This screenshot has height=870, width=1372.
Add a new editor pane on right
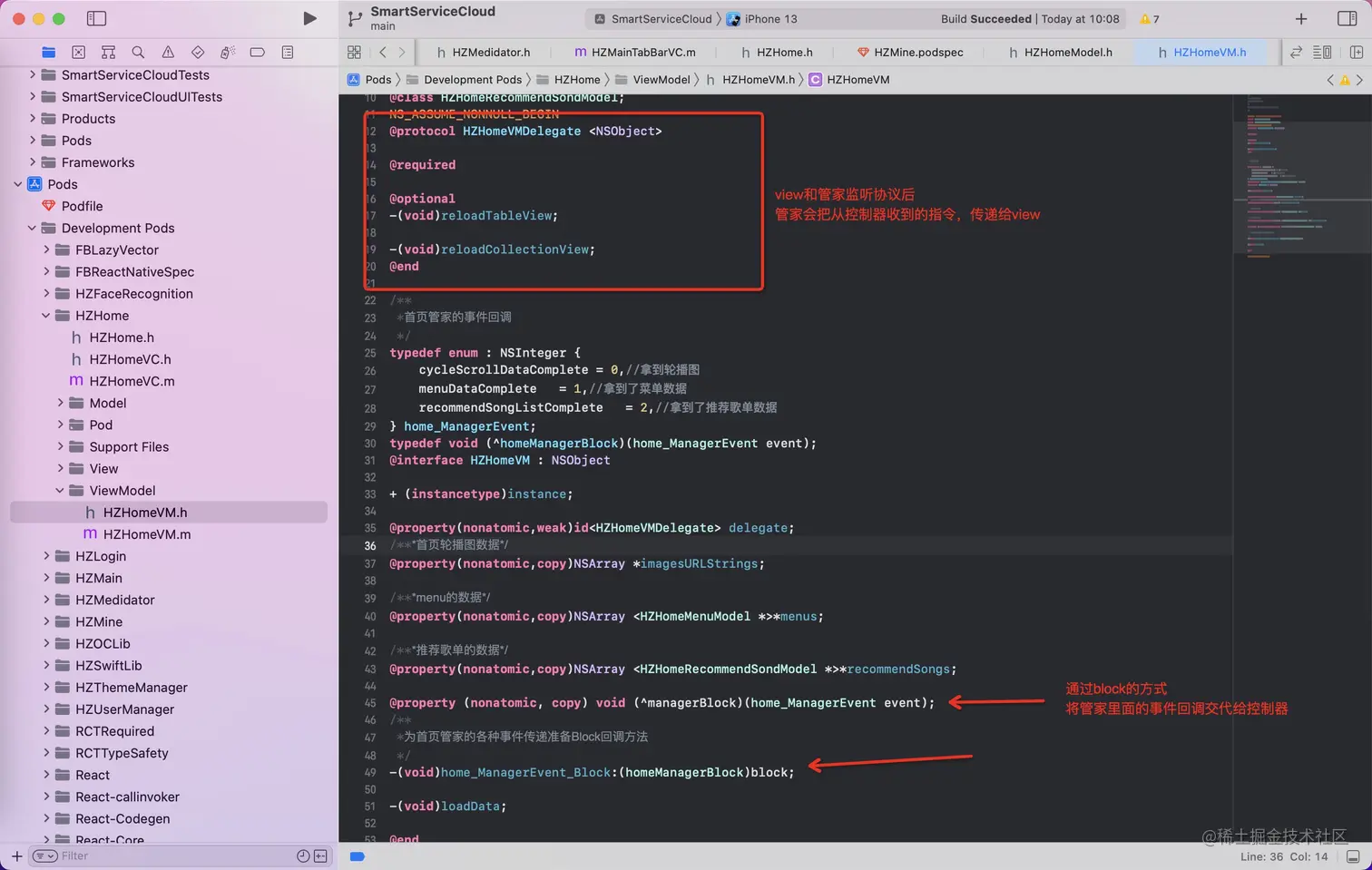[x=1357, y=53]
